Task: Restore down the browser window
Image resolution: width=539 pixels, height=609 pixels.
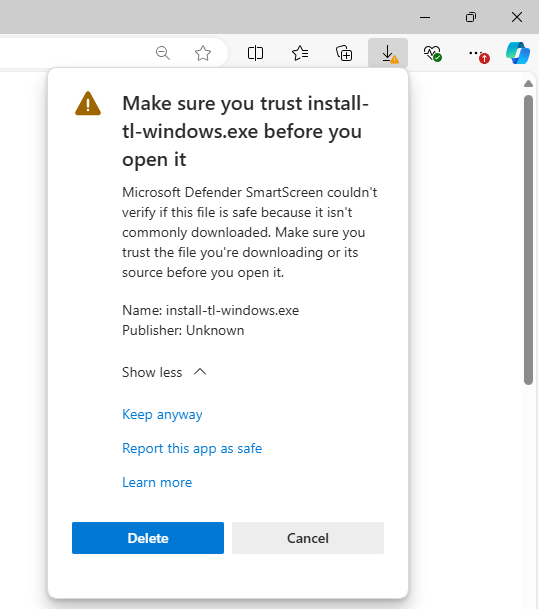Action: (471, 17)
